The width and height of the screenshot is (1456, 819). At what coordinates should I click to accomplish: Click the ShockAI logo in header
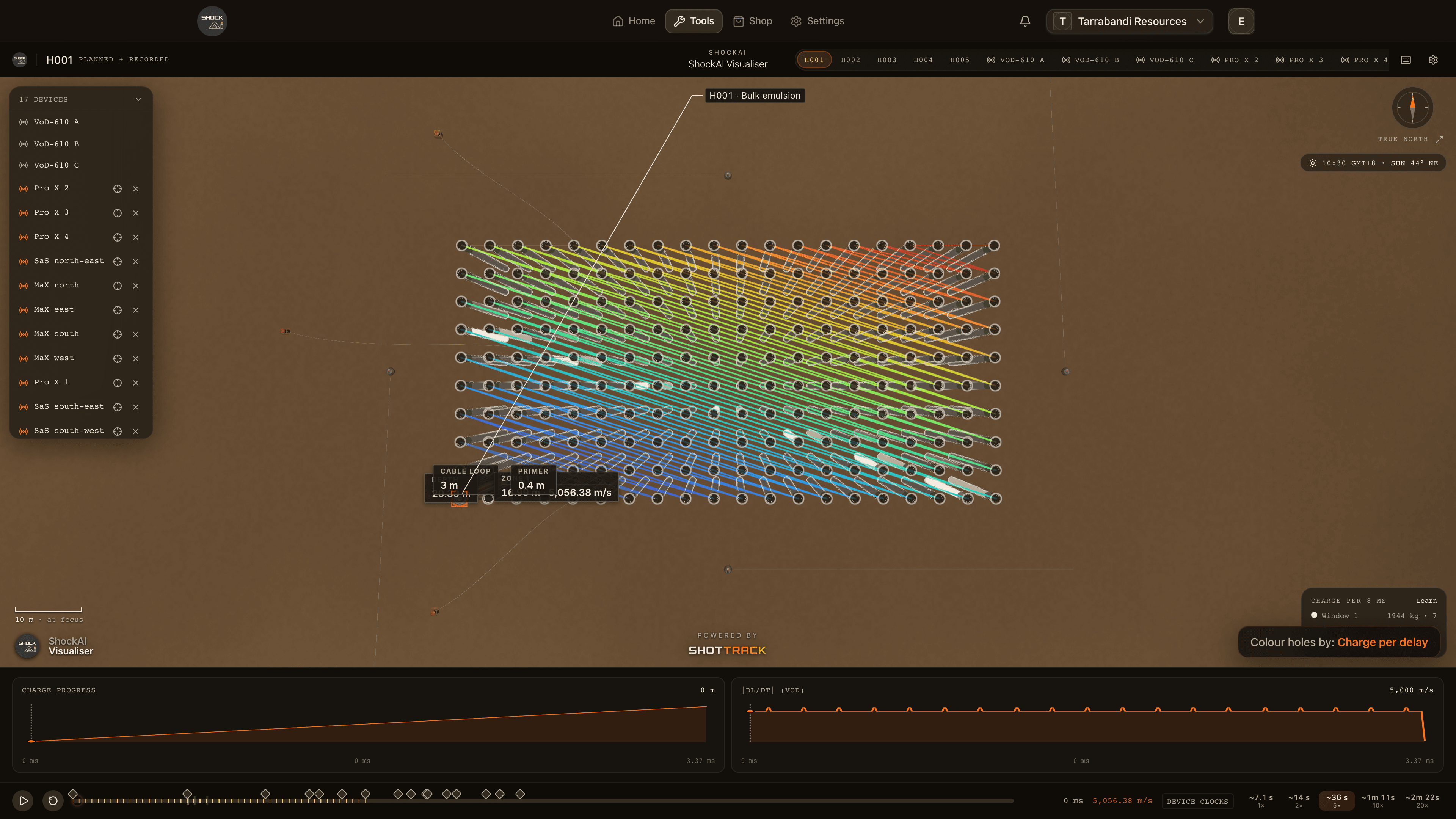tap(212, 21)
